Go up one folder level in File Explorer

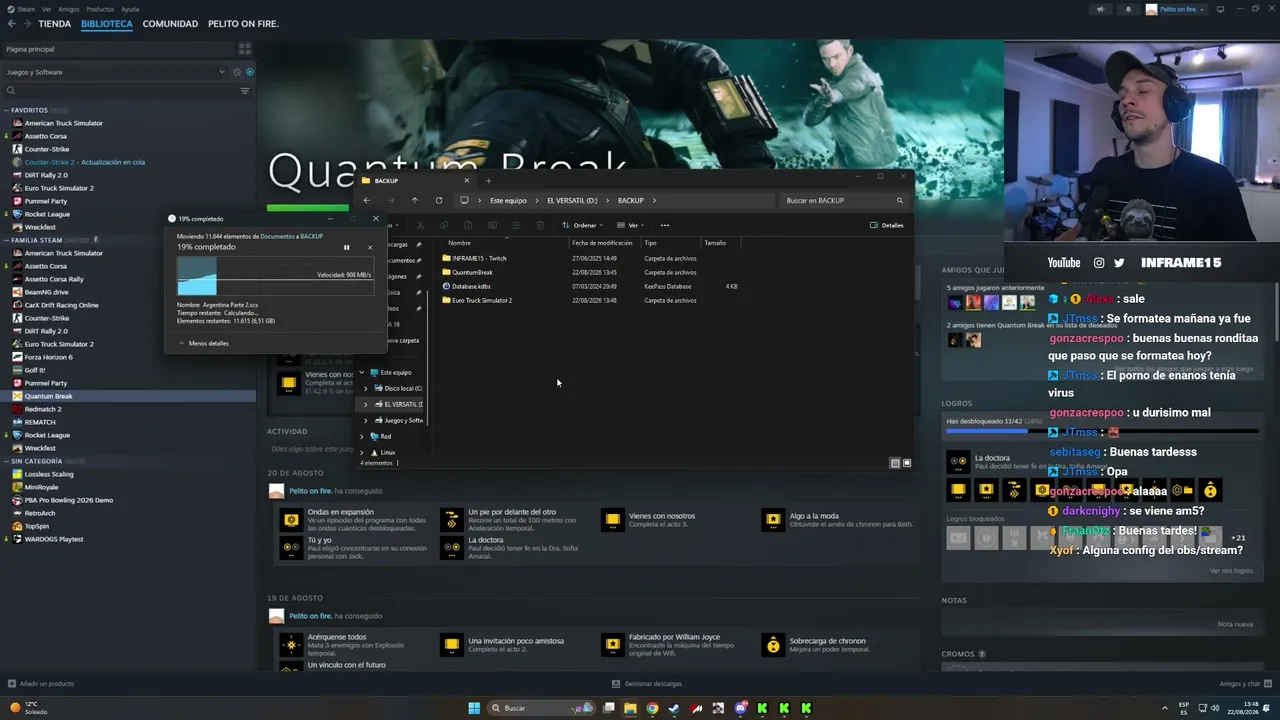[414, 200]
